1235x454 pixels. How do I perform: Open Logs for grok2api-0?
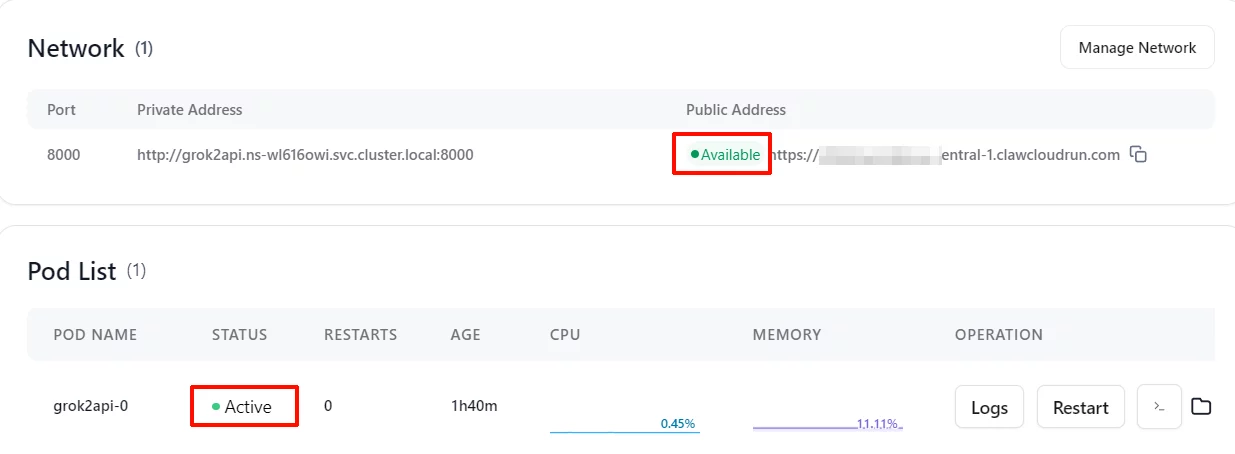pyautogui.click(x=989, y=407)
